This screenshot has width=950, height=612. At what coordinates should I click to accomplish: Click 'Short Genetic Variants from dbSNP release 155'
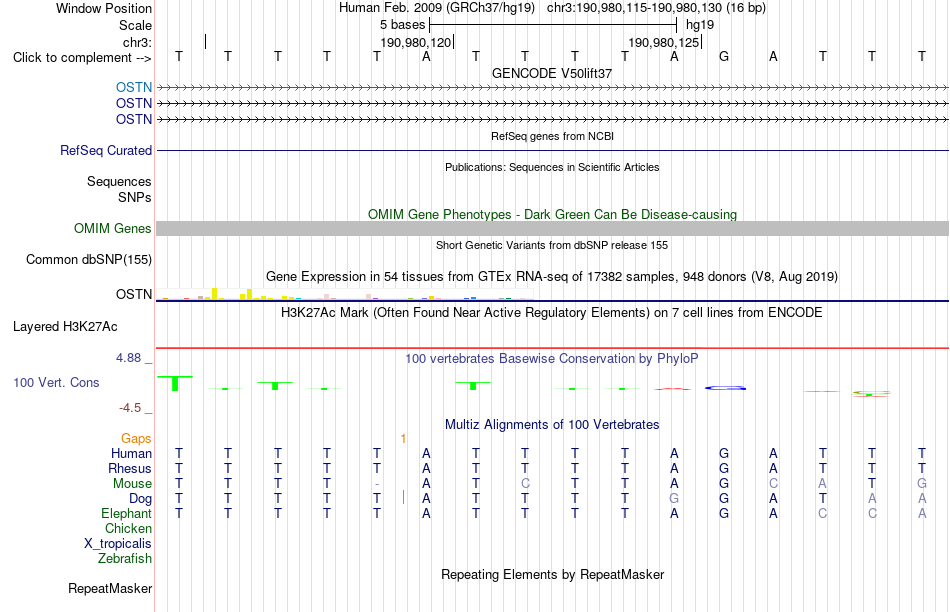coord(552,245)
